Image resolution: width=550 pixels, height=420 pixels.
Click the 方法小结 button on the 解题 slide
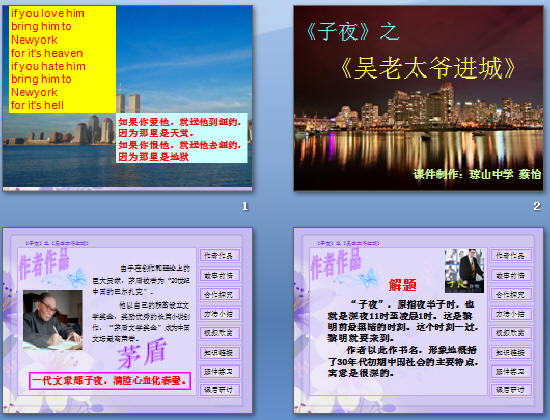click(511, 314)
